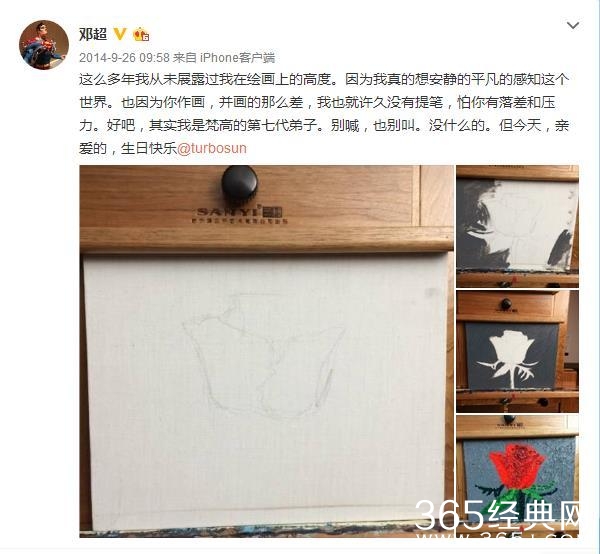The width and height of the screenshot is (600, 554).
Task: Click the 2014-9-26 09:58 timestamp
Action: (124, 57)
